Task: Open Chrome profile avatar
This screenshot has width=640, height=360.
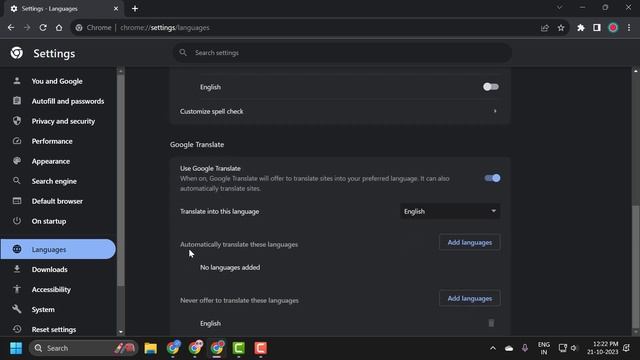Action: (x=613, y=28)
